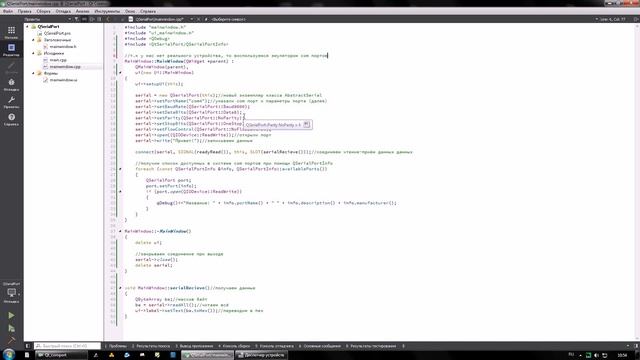Click the kit selector monitor icon

point(11,293)
